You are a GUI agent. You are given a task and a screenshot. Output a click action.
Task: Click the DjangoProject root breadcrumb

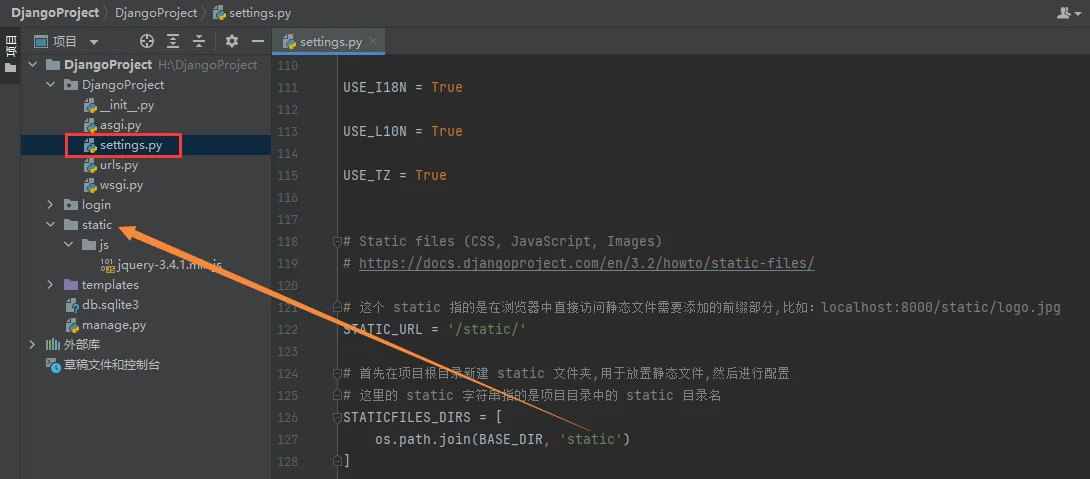(55, 13)
